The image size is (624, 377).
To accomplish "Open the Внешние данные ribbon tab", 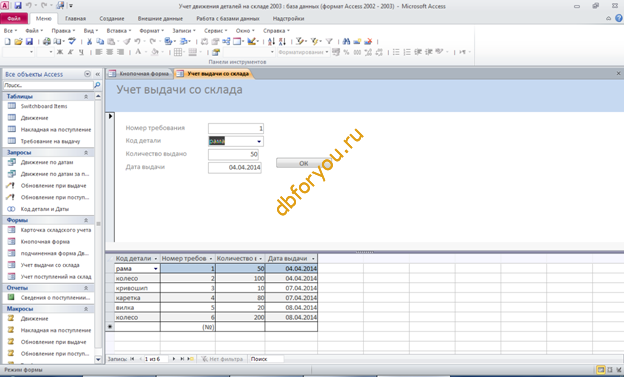I will pyautogui.click(x=160, y=18).
